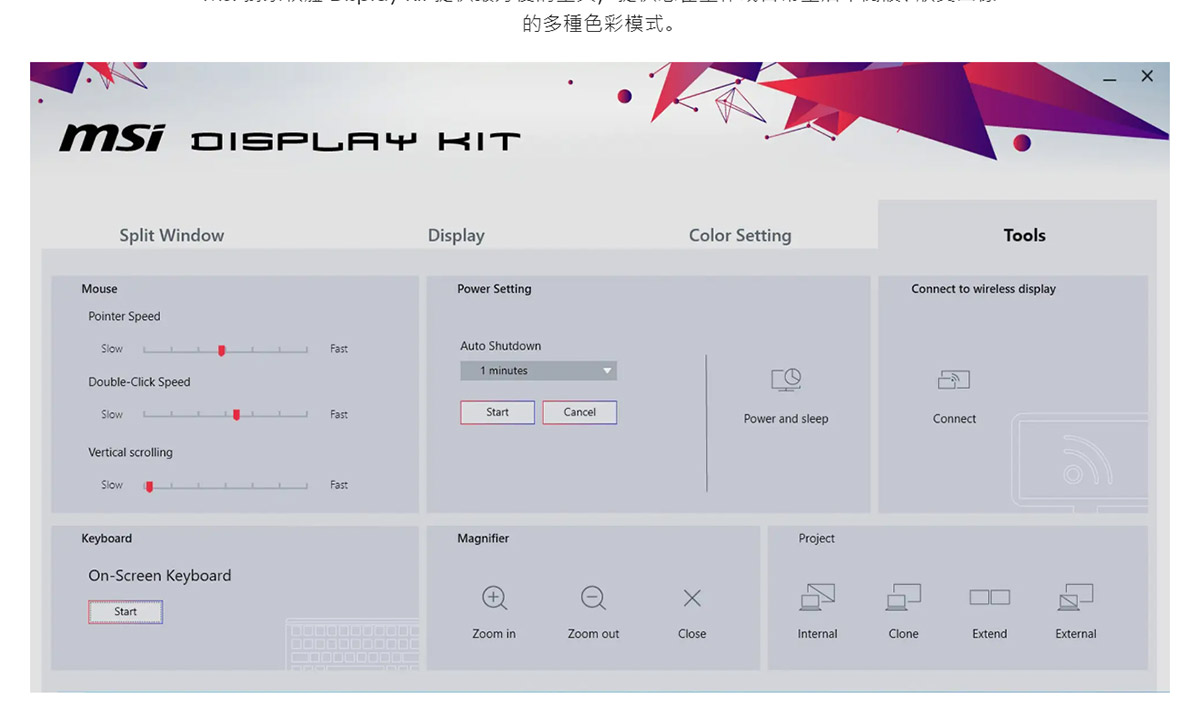Viewport: 1200px width, 718px height.
Task: Click the 'Extend' label under Project
Action: [x=990, y=634]
